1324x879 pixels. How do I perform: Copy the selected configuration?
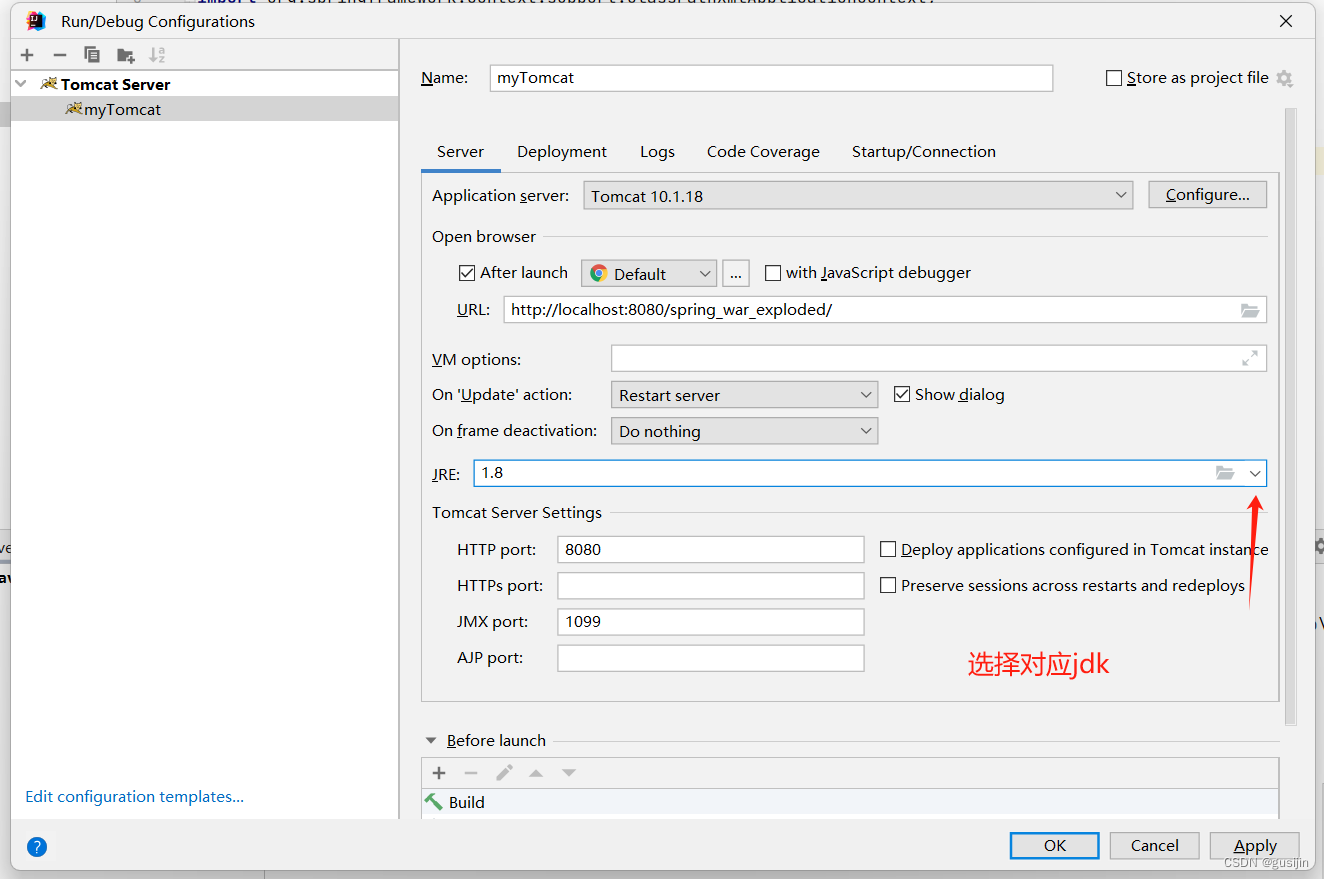[92, 55]
